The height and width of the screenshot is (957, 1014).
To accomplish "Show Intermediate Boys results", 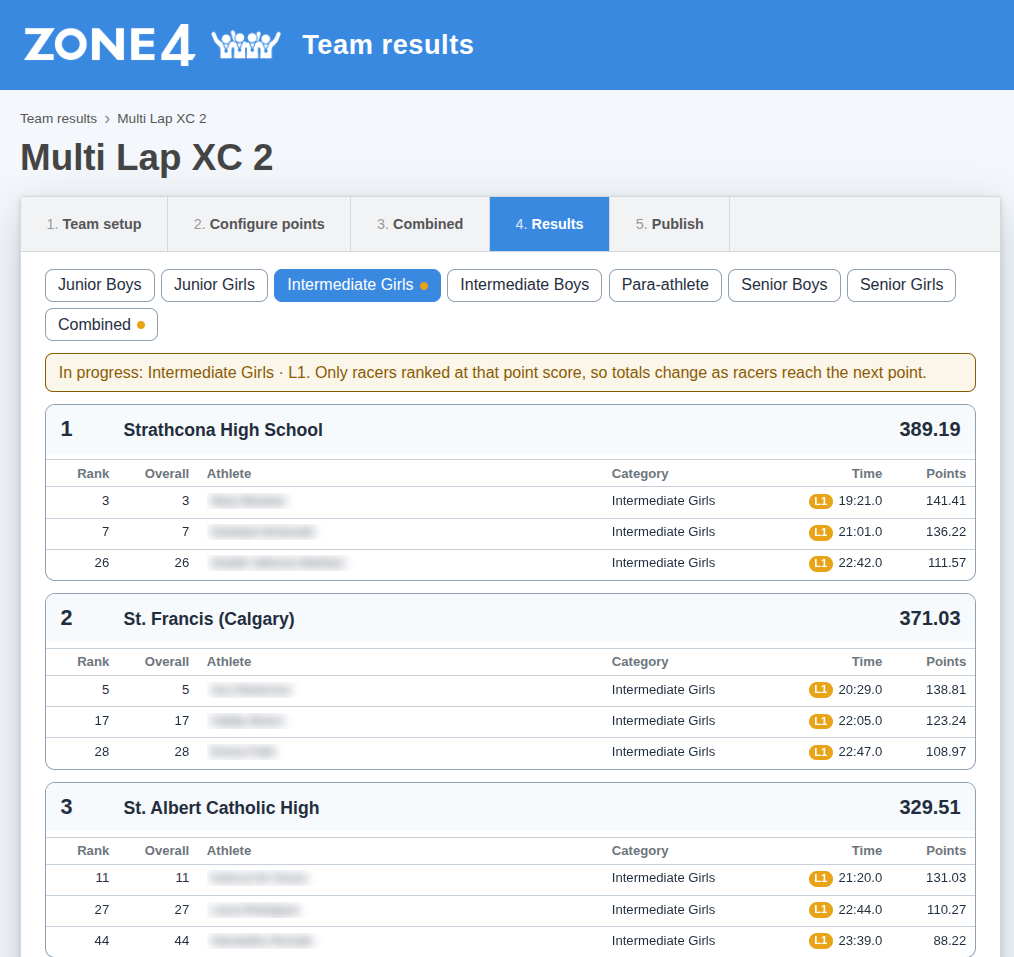I will click(524, 285).
